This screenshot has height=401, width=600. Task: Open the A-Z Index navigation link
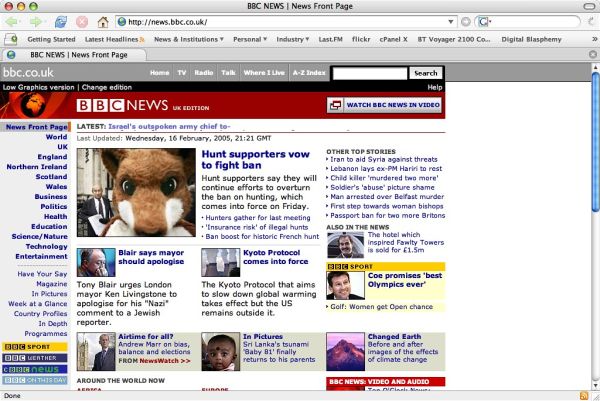click(x=309, y=73)
